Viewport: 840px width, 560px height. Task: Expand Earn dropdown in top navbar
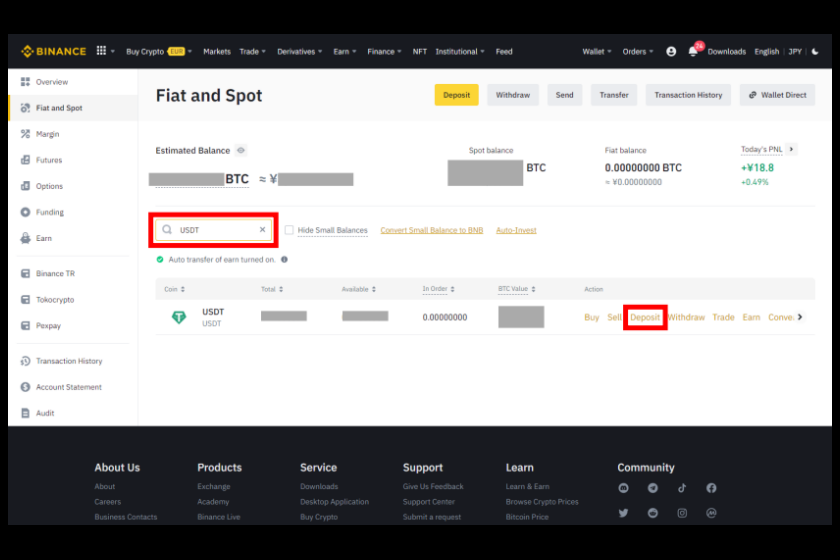[344, 51]
